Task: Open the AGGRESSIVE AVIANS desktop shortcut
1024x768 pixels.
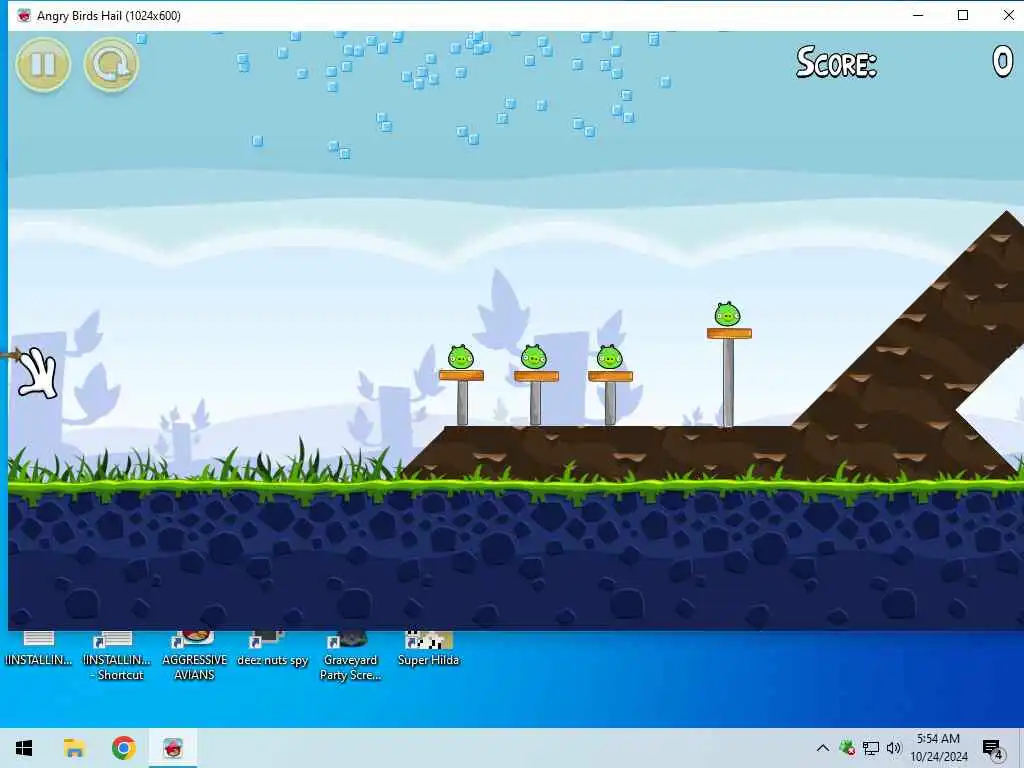Action: 195,656
